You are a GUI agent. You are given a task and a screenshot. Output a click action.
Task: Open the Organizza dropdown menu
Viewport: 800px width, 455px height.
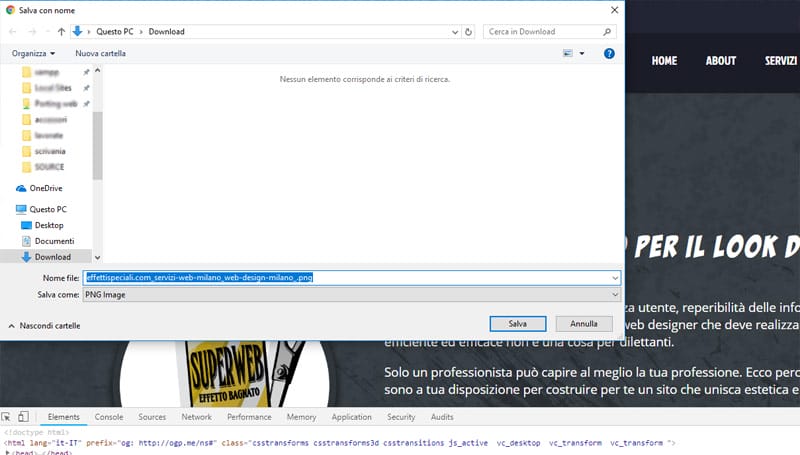(x=33, y=53)
